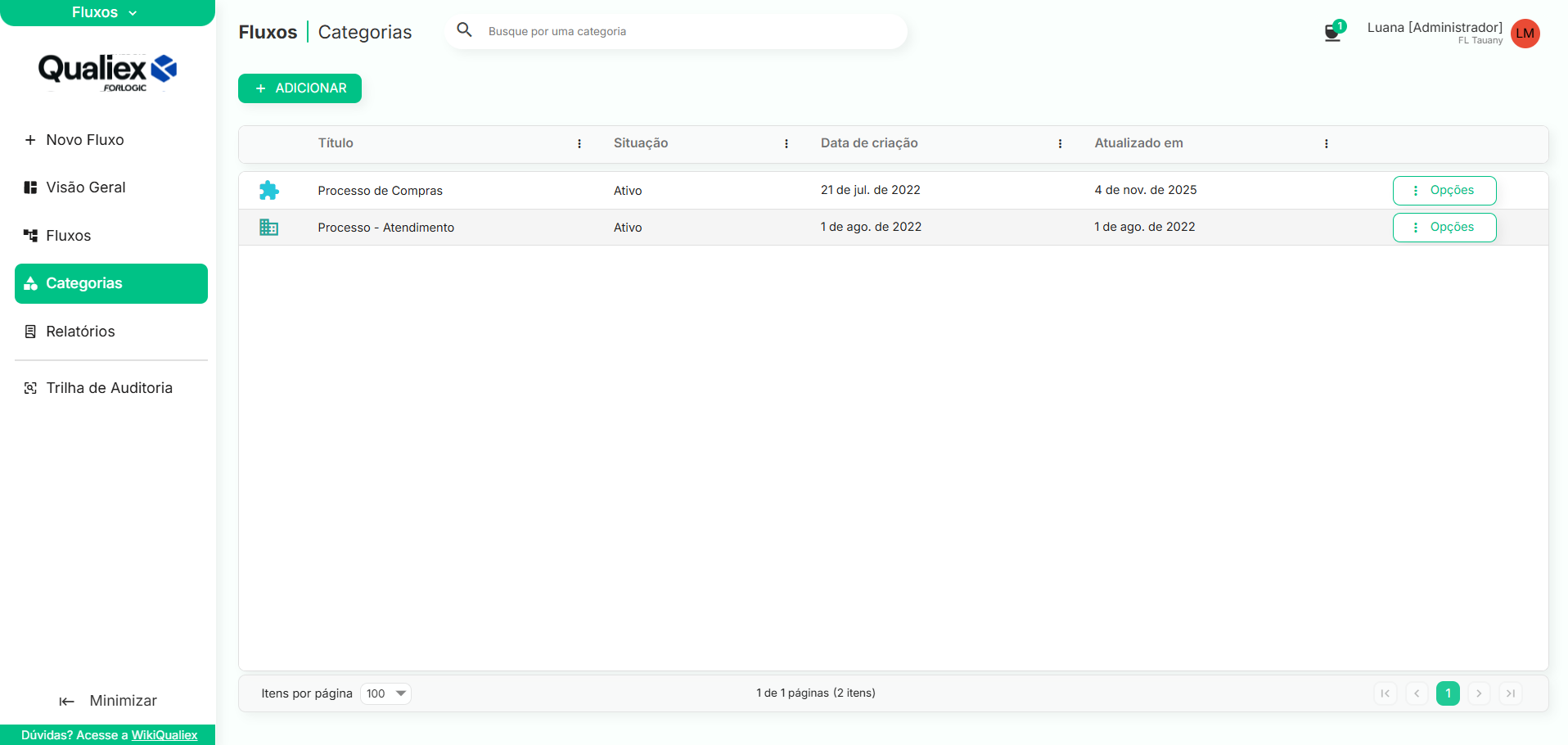Open Relatórios from the sidebar
This screenshot has width=1568, height=745.
click(80, 332)
